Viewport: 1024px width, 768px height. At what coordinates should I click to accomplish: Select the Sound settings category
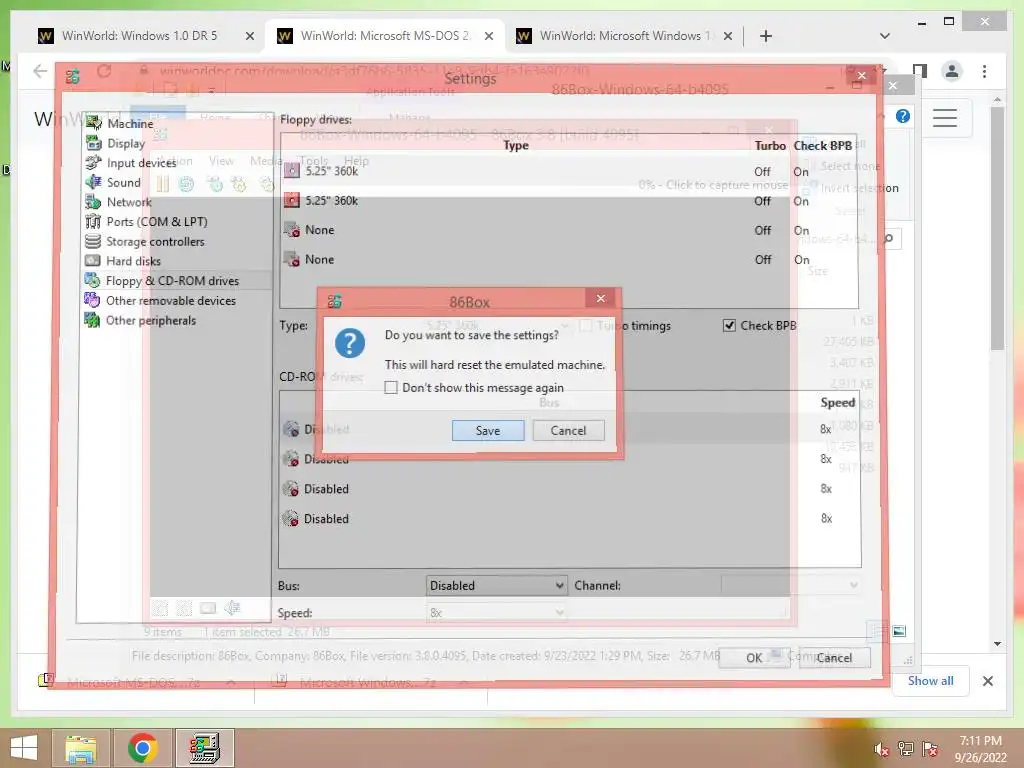(123, 182)
